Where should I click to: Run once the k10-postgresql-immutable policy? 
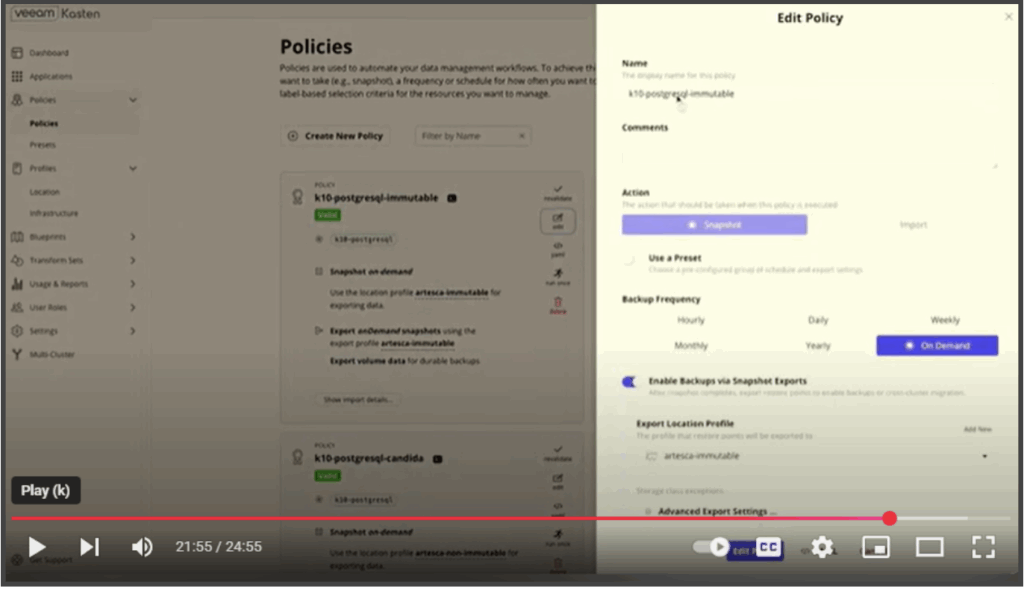[558, 277]
